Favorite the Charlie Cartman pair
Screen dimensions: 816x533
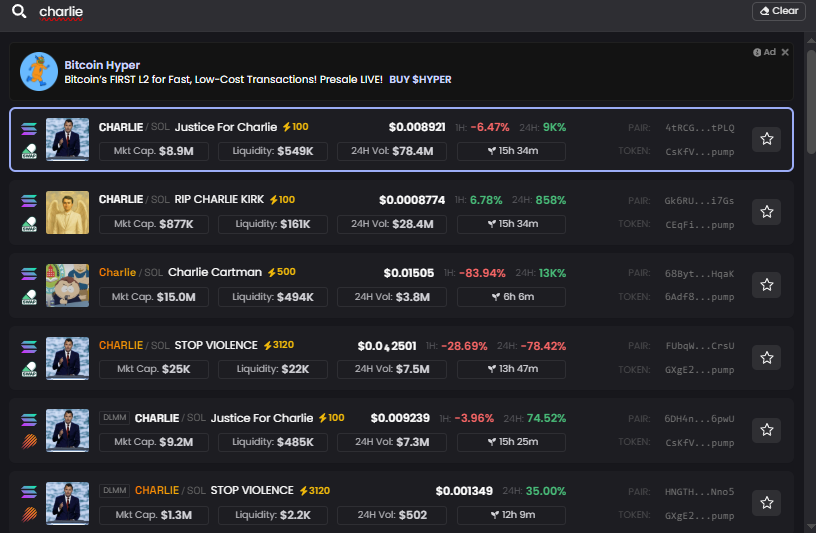click(x=767, y=285)
